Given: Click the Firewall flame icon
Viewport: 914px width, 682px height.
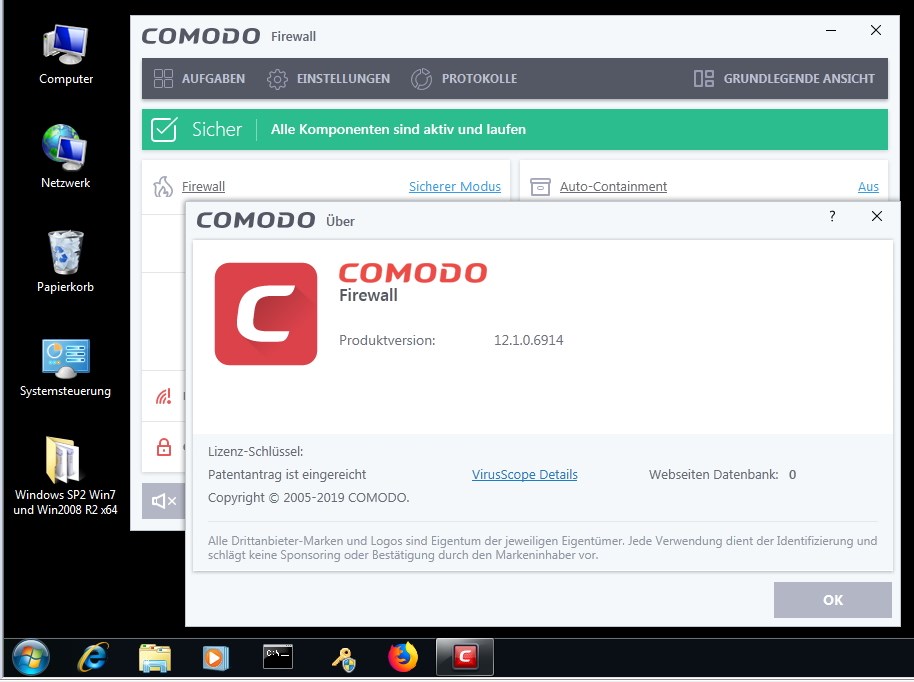Looking at the screenshot, I should 163,187.
